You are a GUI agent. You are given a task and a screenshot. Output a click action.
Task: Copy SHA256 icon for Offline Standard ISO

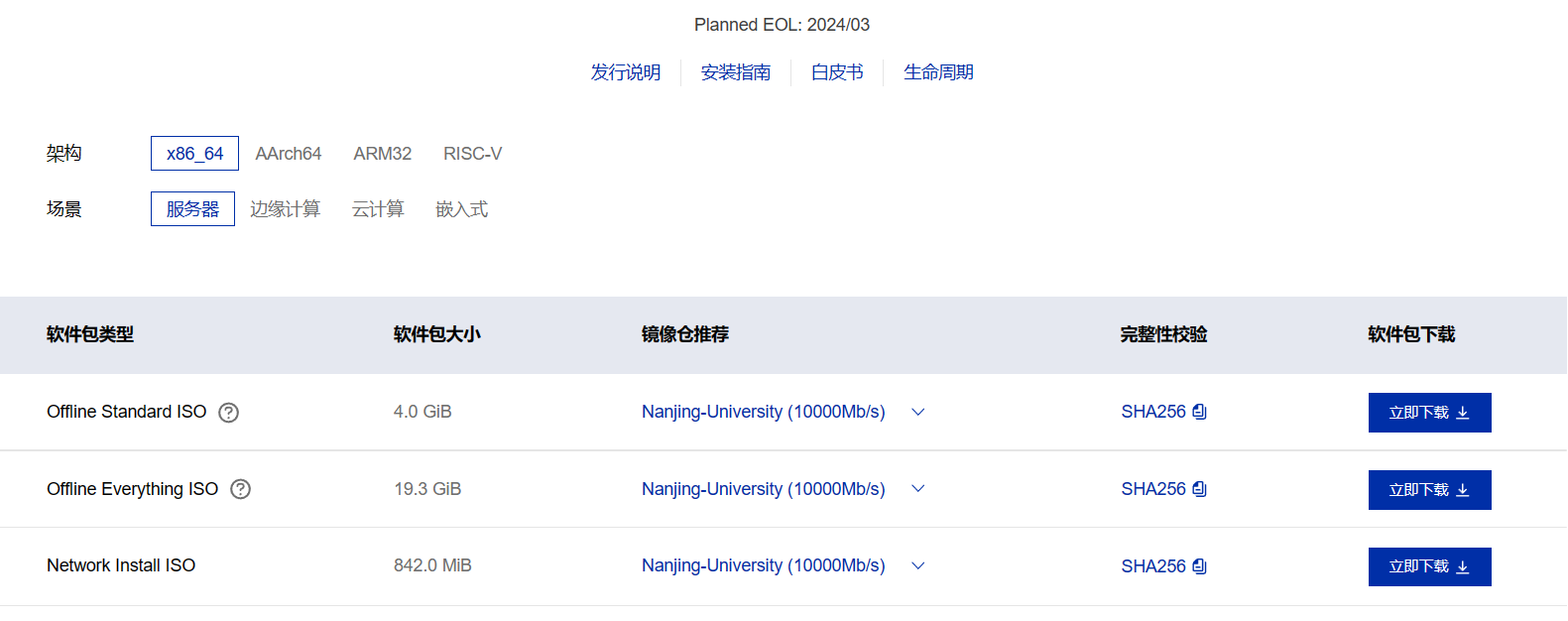tap(1200, 412)
